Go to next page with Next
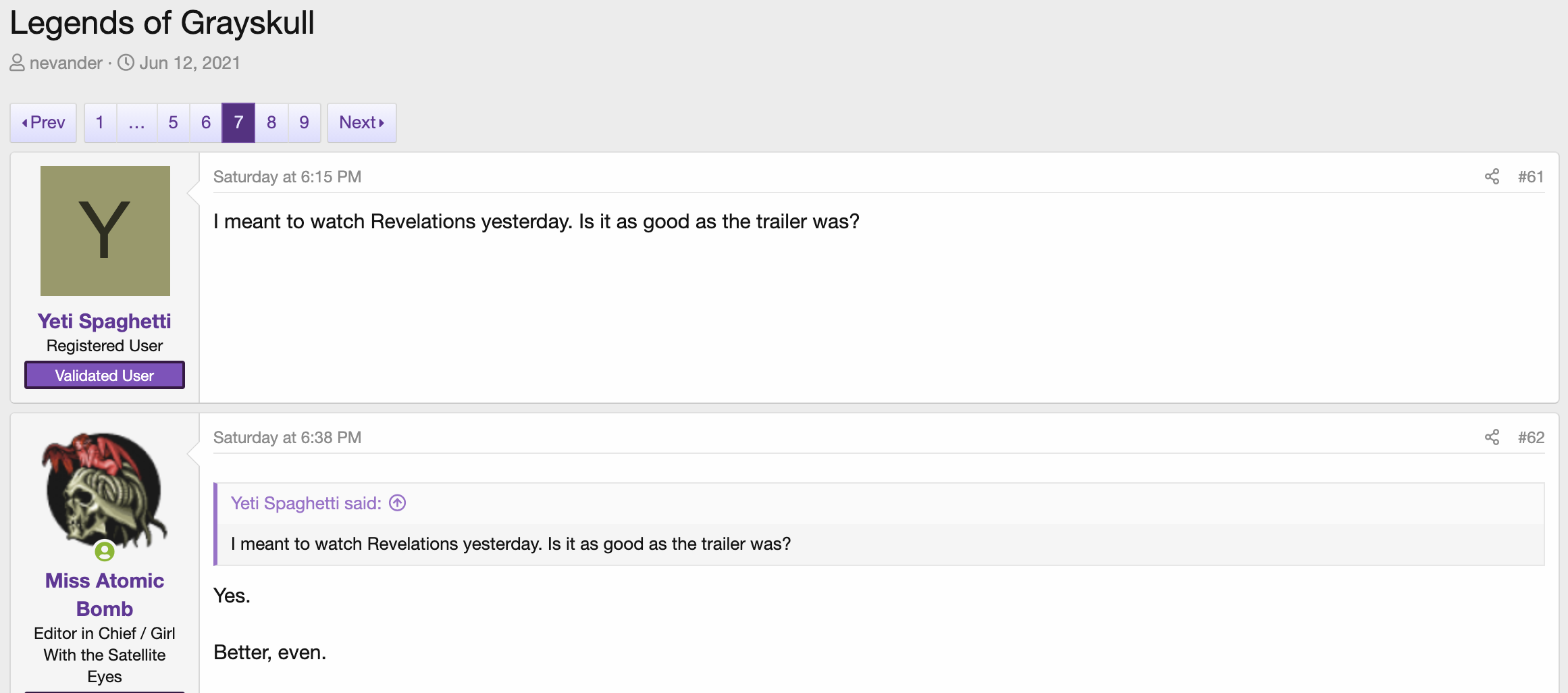This screenshot has height=693, width=1568. pyautogui.click(x=361, y=123)
